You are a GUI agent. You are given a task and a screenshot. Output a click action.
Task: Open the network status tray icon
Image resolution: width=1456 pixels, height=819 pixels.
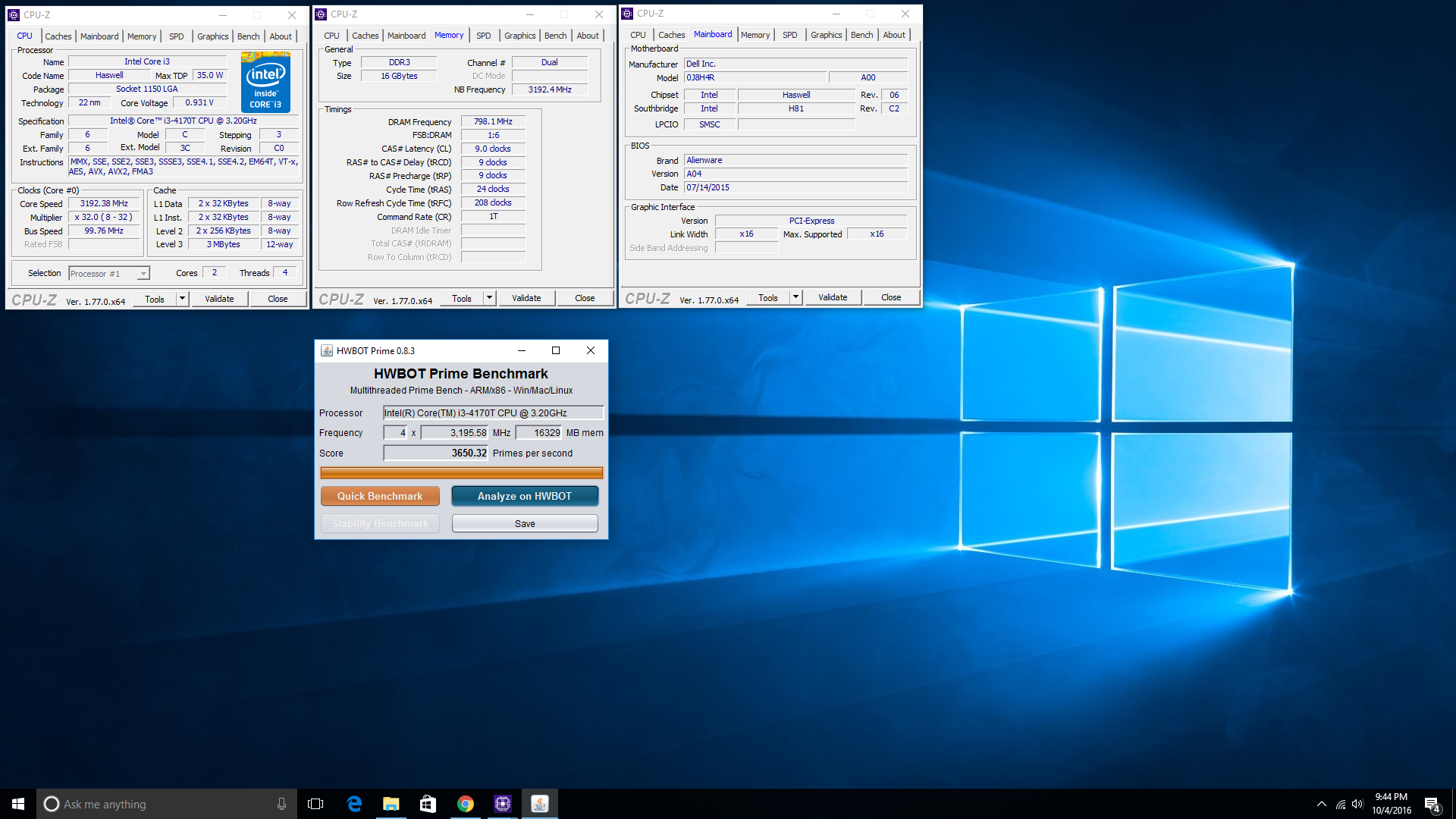1341,804
